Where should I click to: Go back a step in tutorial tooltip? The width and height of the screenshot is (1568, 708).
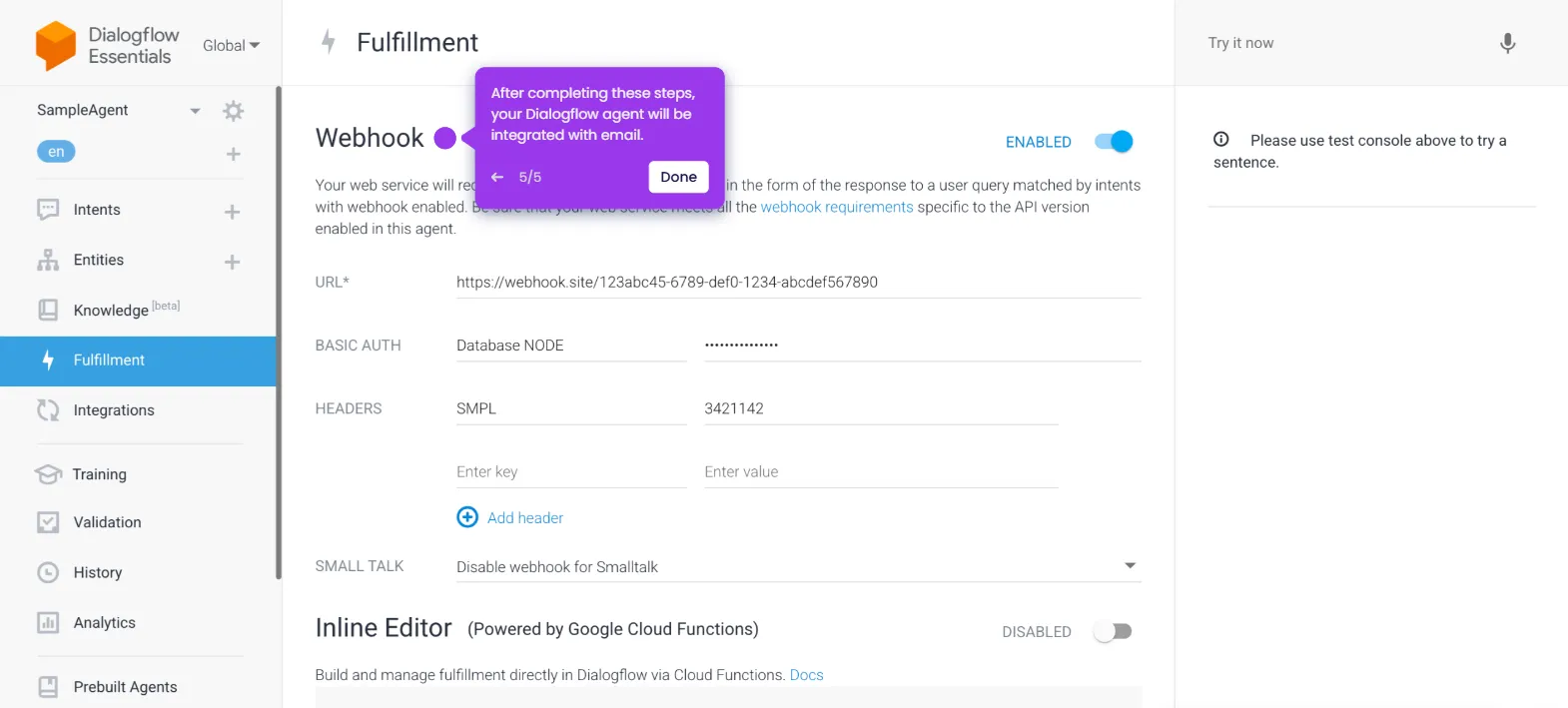[497, 177]
